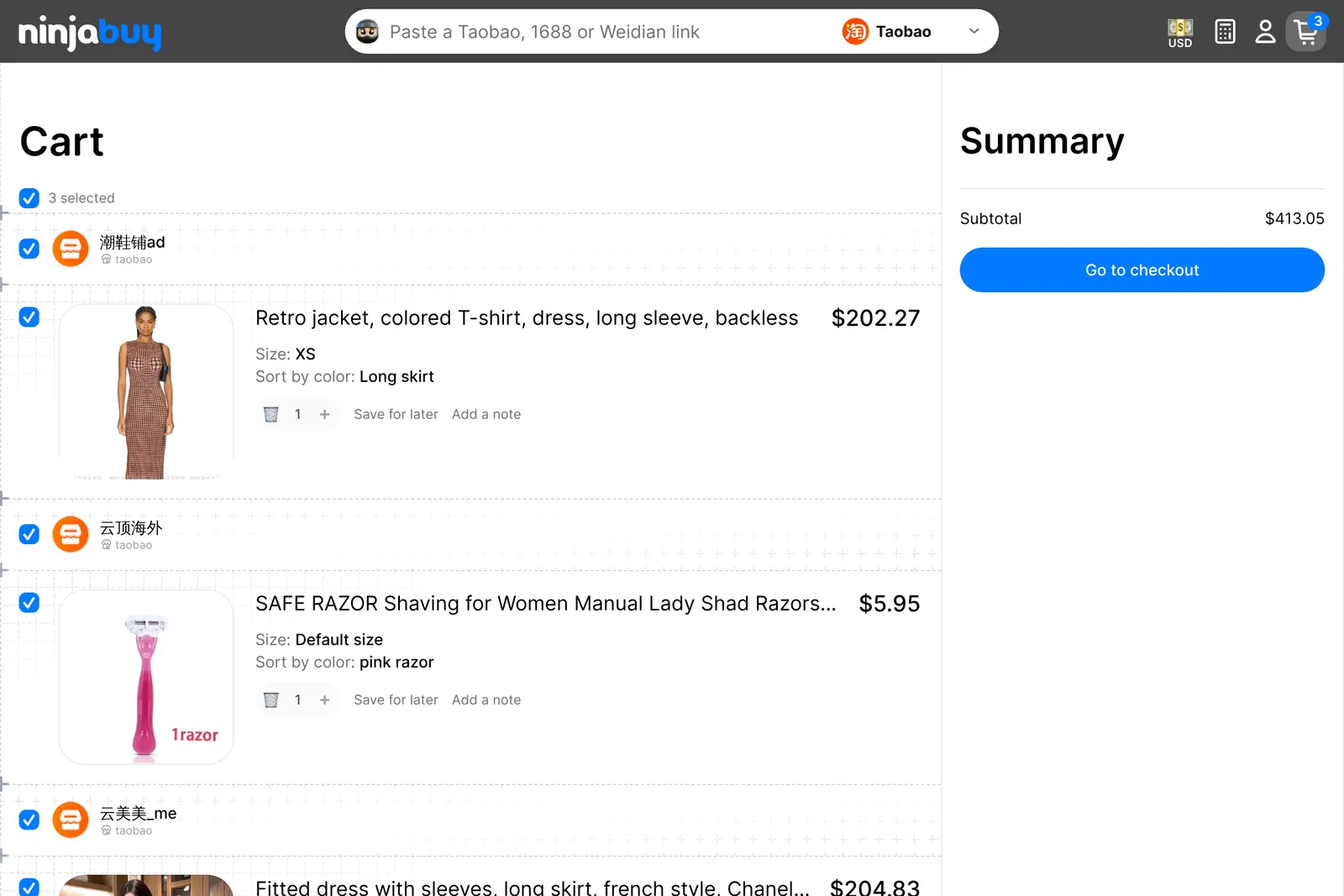Viewport: 1344px width, 896px height.
Task: Click Go to checkout button
Action: (1142, 270)
